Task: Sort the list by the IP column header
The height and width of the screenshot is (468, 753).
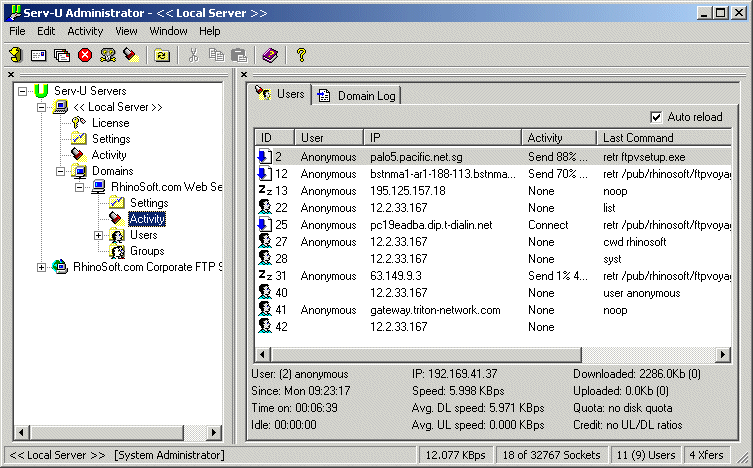Action: click(x=443, y=138)
